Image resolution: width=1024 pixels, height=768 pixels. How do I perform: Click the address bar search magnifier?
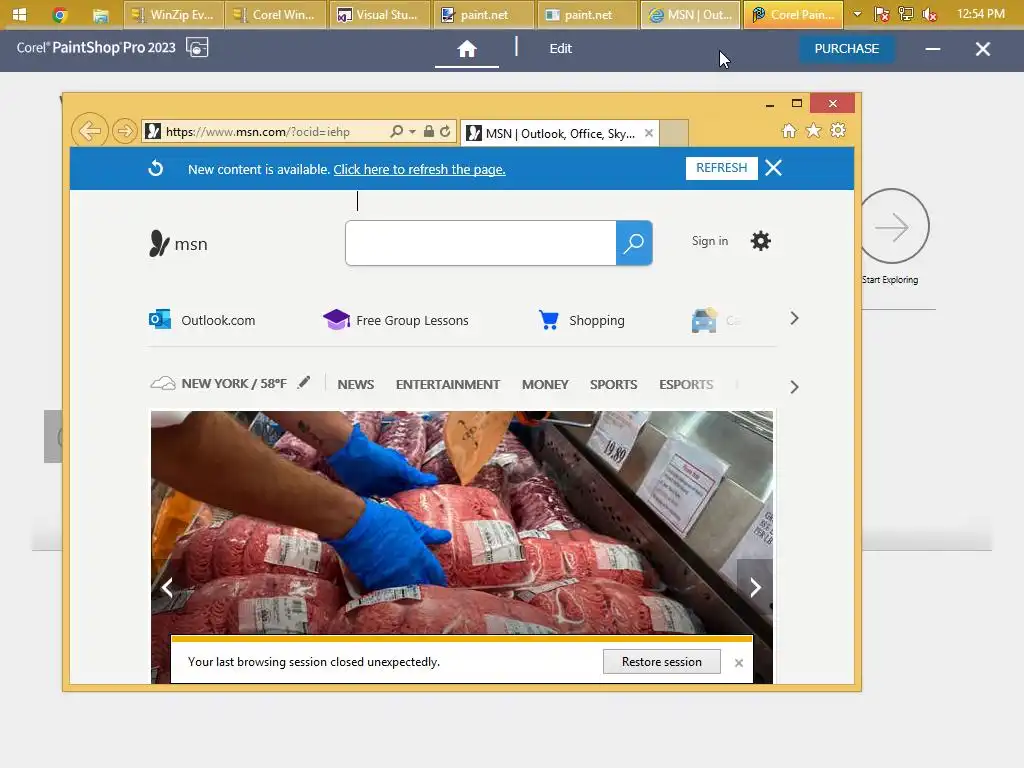pos(396,131)
